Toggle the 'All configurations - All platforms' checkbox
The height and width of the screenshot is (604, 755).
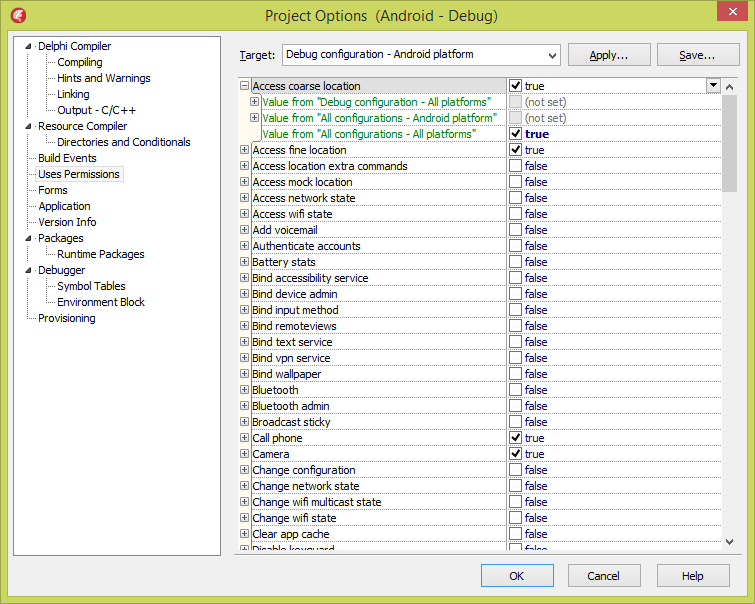pyautogui.click(x=515, y=133)
